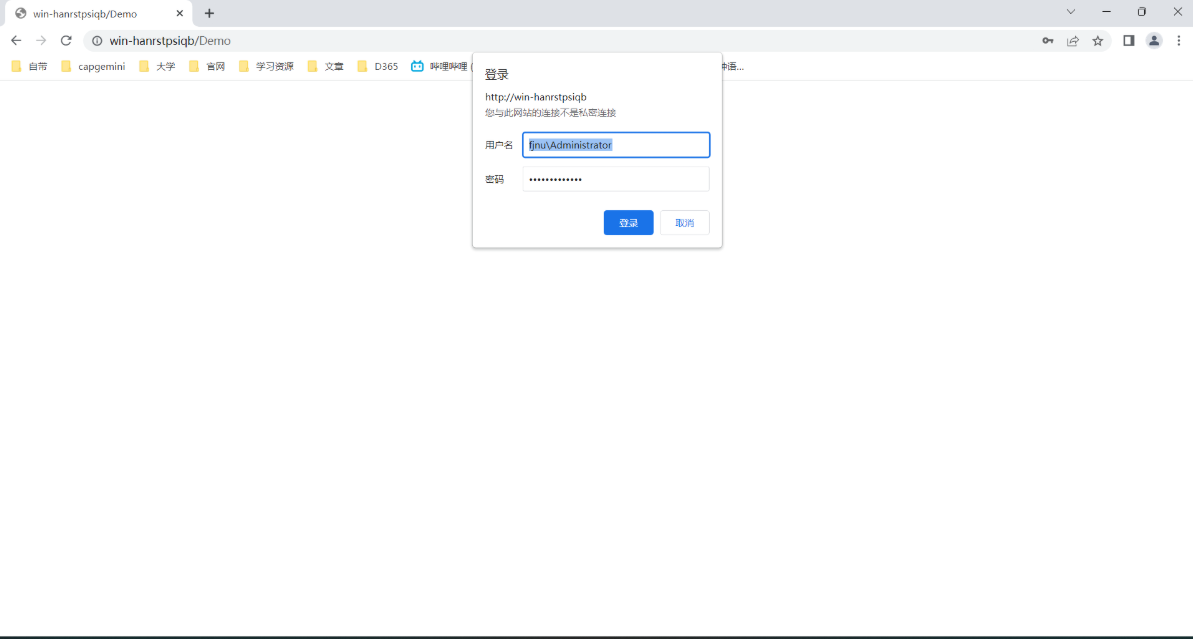Click the 用户名 username input field
This screenshot has width=1193, height=639.
(x=616, y=145)
